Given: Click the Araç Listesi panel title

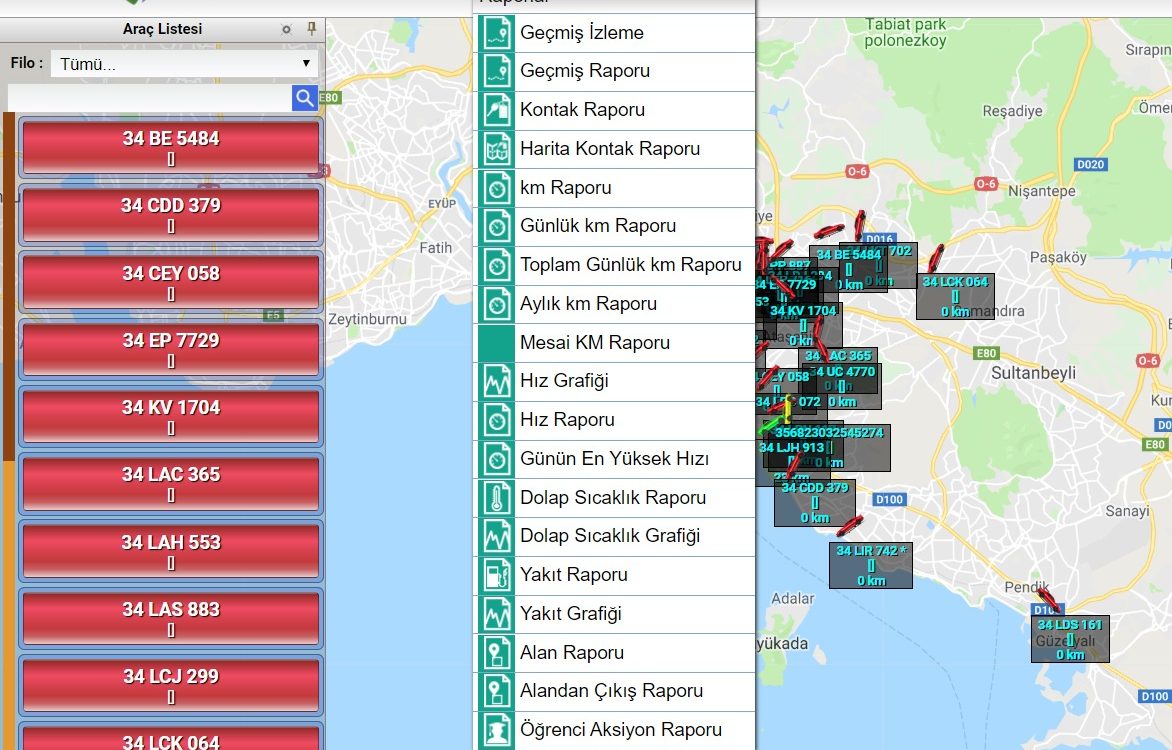Looking at the screenshot, I should pos(162,29).
